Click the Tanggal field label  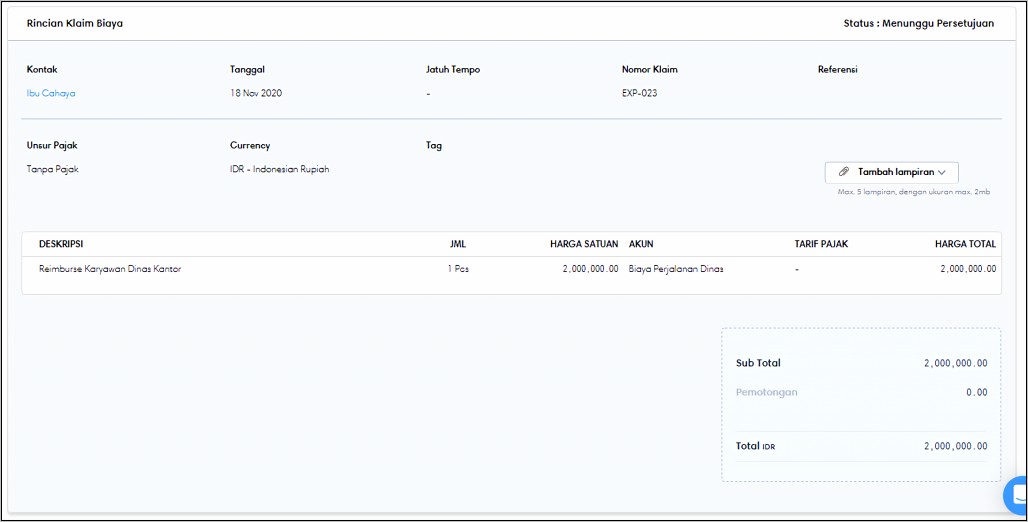(247, 70)
